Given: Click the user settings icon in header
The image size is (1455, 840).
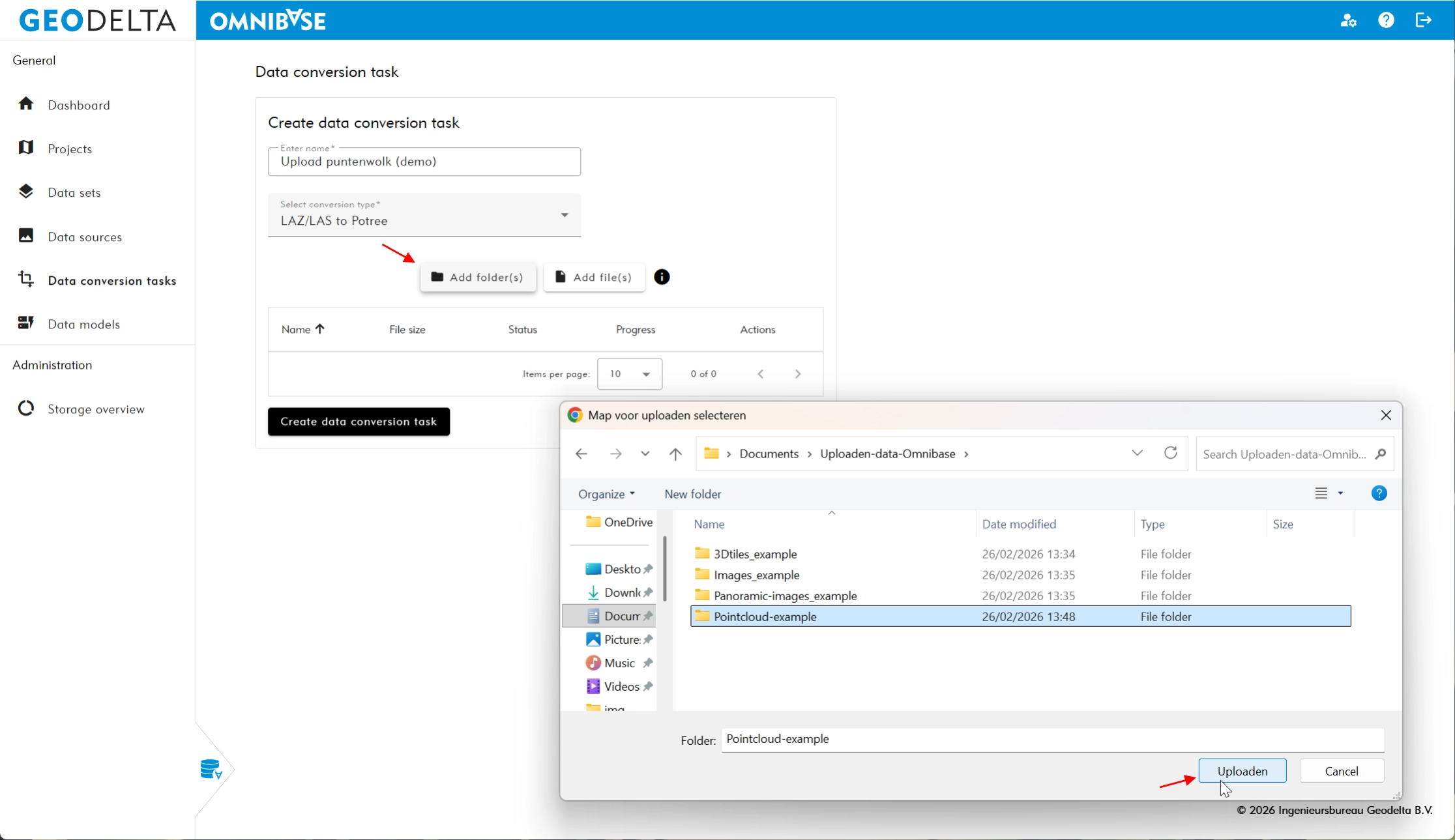Looking at the screenshot, I should click(1348, 21).
